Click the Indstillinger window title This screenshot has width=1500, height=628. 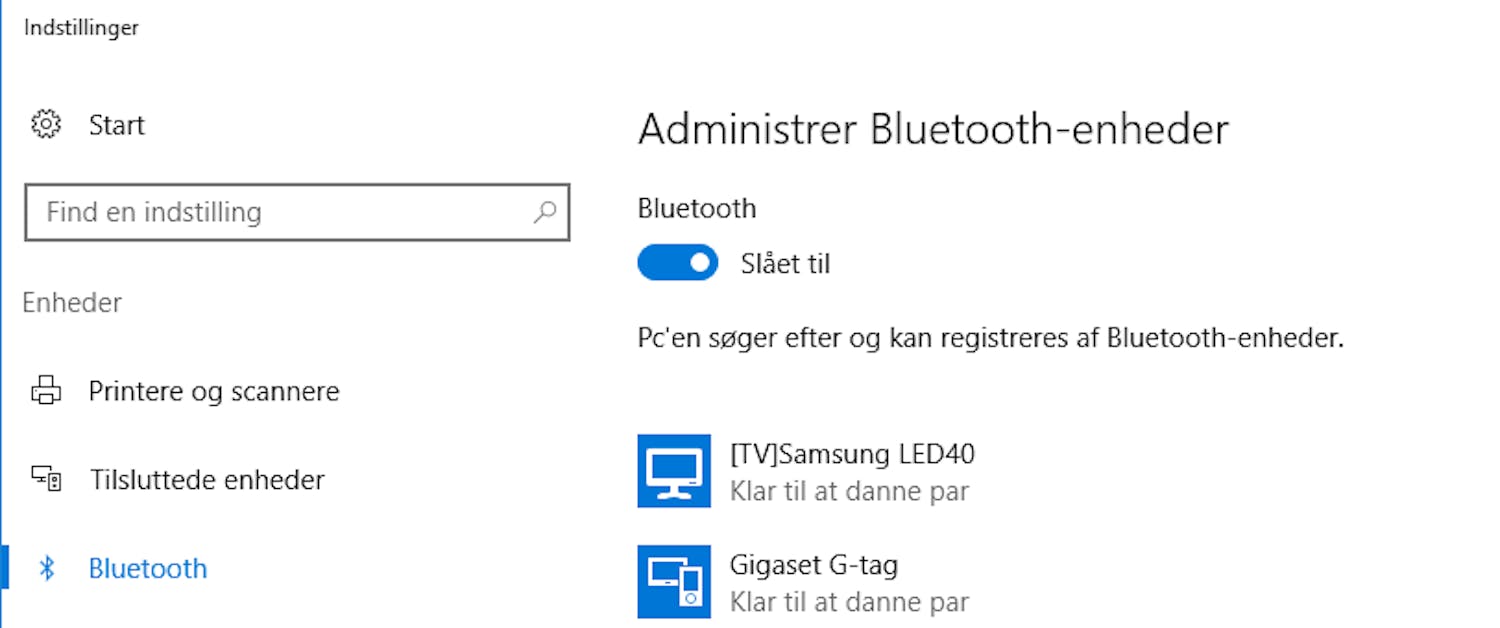81,27
